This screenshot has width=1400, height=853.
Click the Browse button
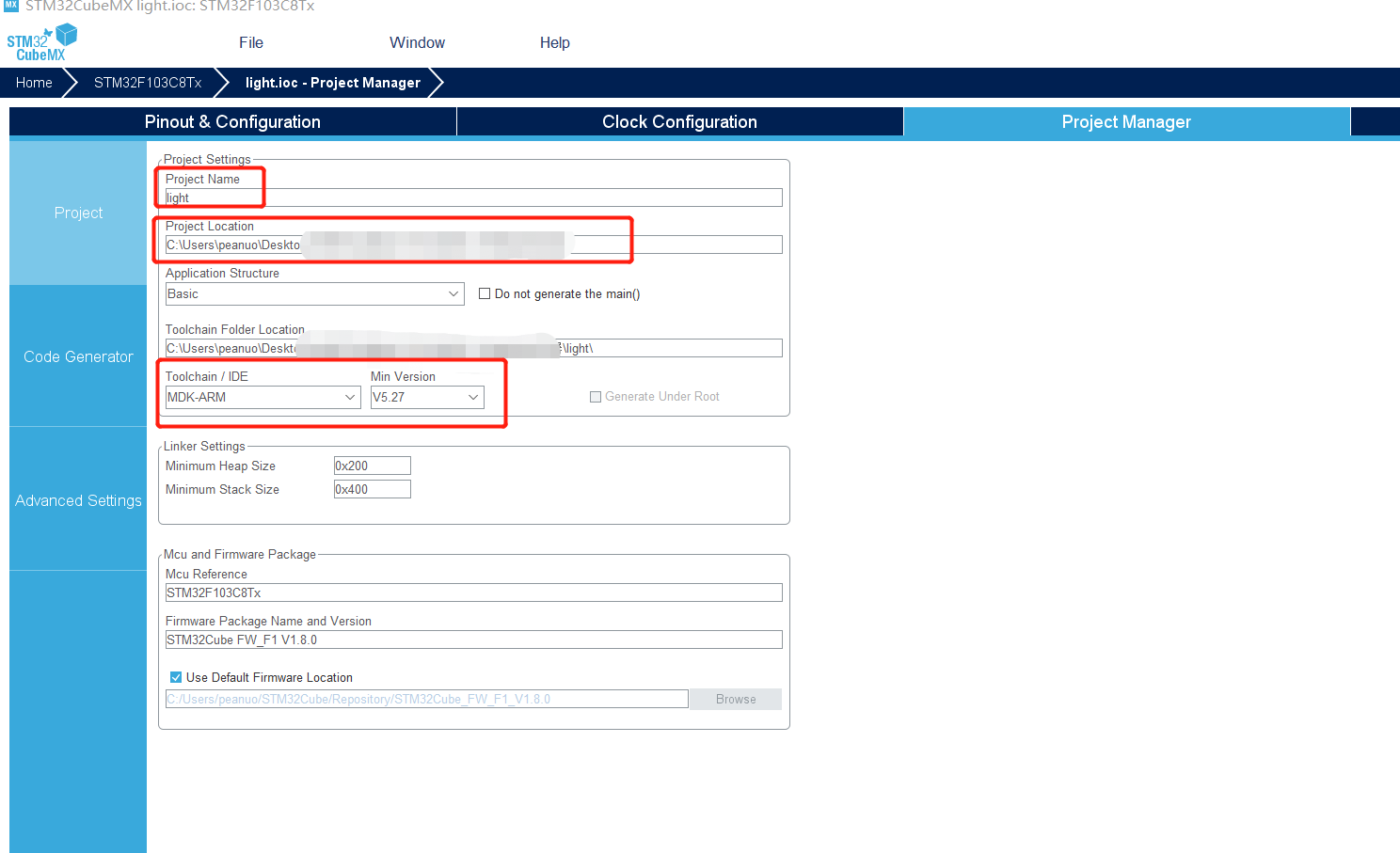pos(736,699)
